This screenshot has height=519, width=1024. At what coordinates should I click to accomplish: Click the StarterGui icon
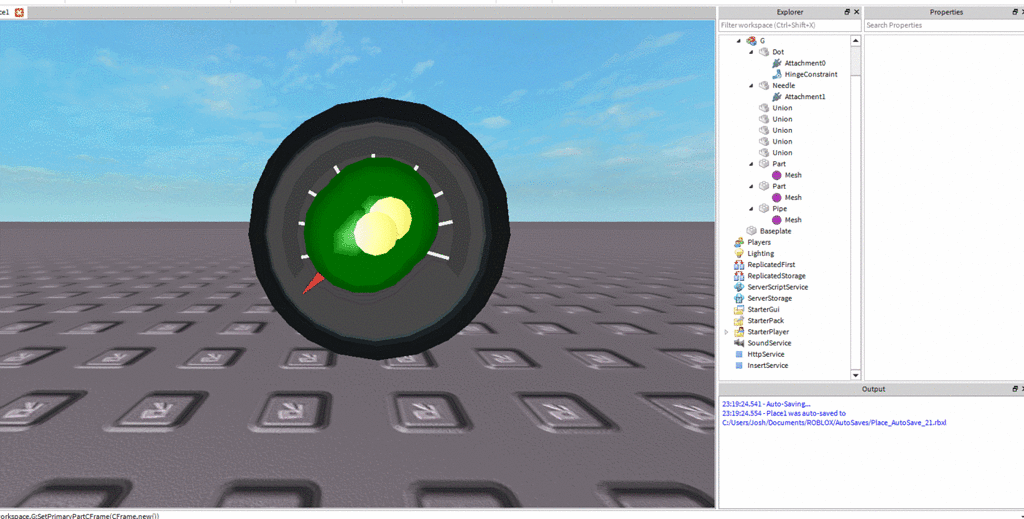click(739, 309)
